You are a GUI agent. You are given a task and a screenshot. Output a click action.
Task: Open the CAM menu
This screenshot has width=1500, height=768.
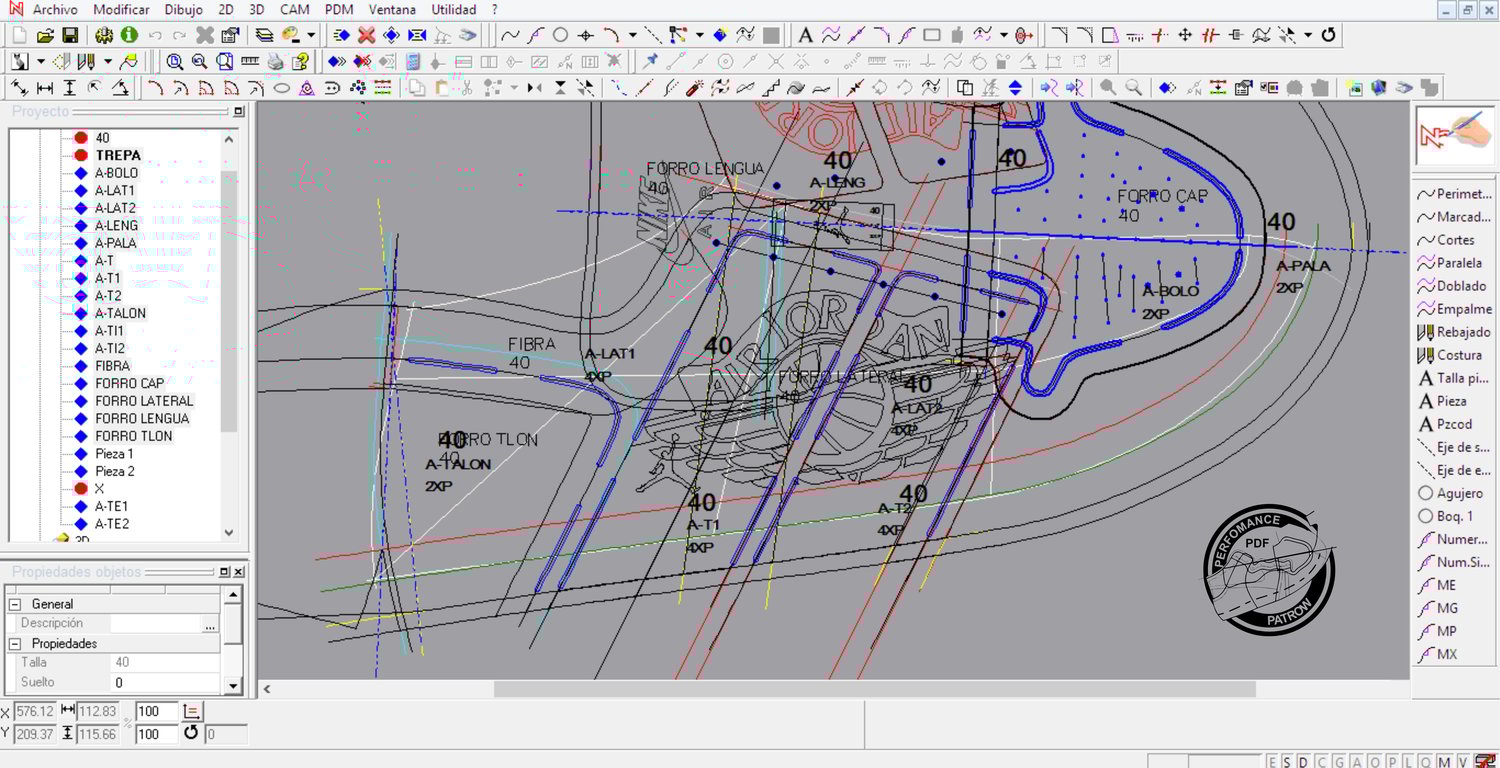[x=294, y=10]
